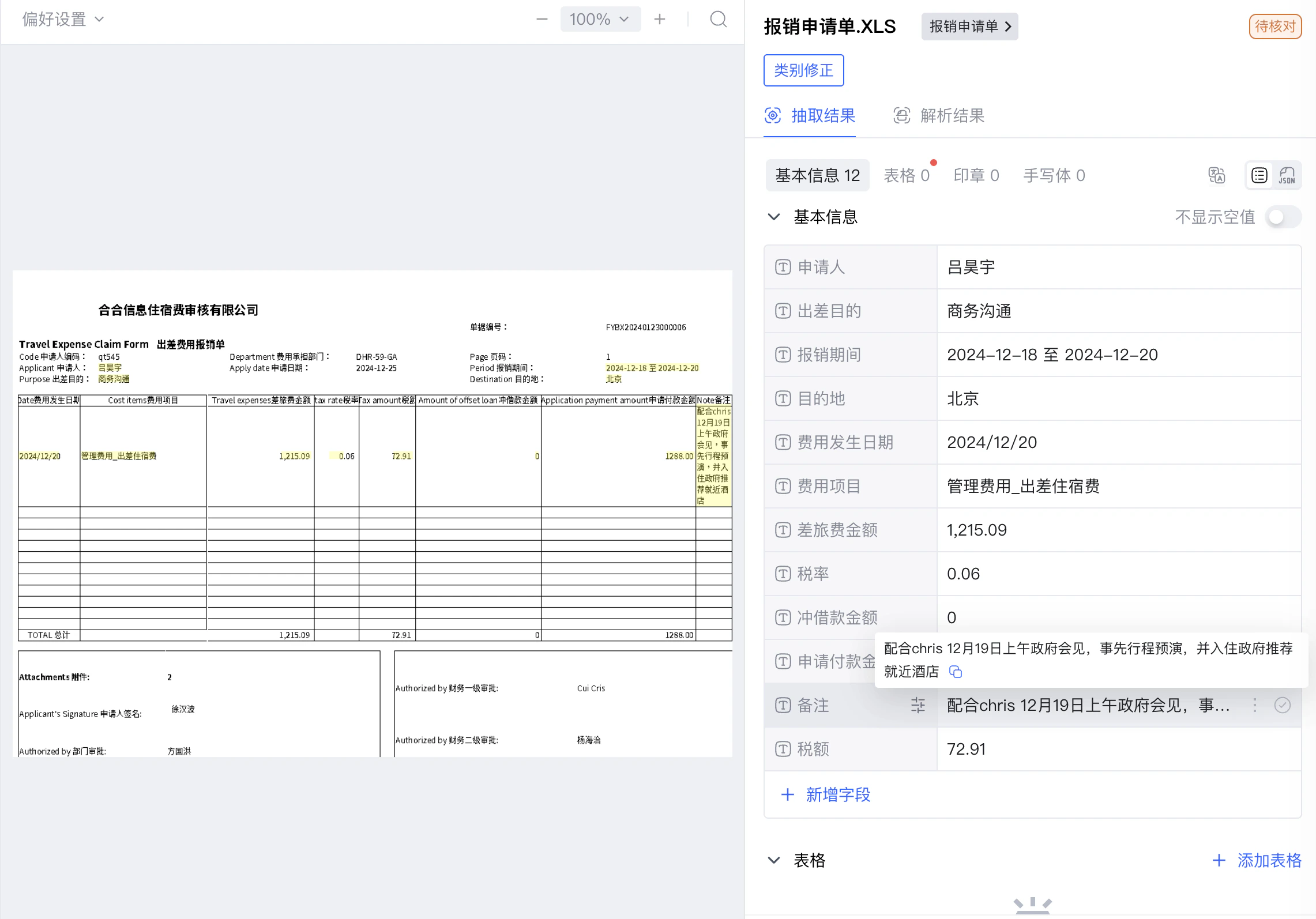Screen dimensions: 1316x919
Task: Open the 100% zoom level selector
Action: pos(600,19)
